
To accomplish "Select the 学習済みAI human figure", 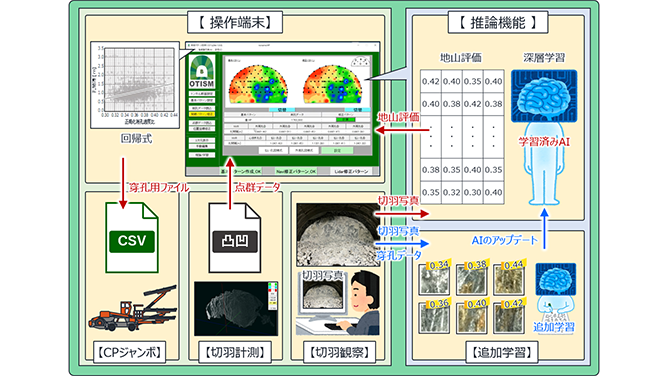I will click(x=544, y=164).
